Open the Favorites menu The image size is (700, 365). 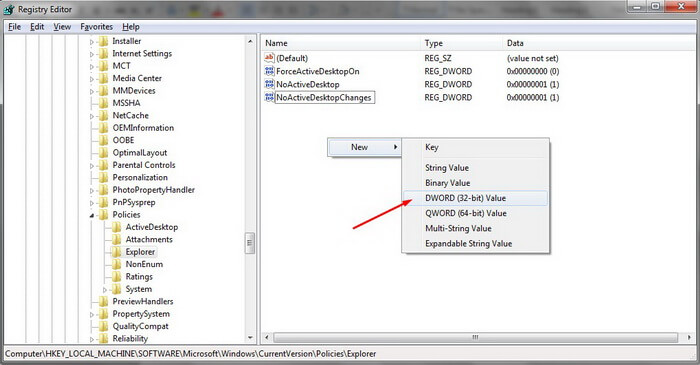pos(96,27)
